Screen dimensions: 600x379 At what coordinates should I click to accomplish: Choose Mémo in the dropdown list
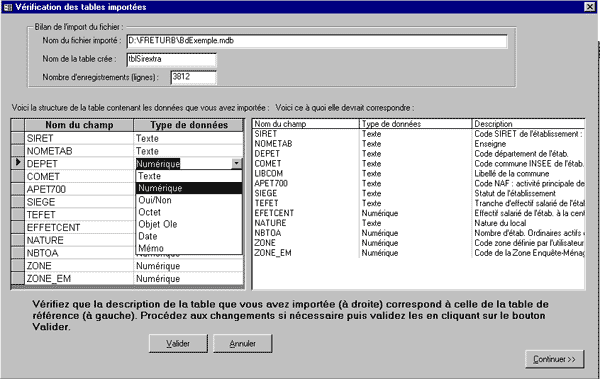click(x=189, y=248)
